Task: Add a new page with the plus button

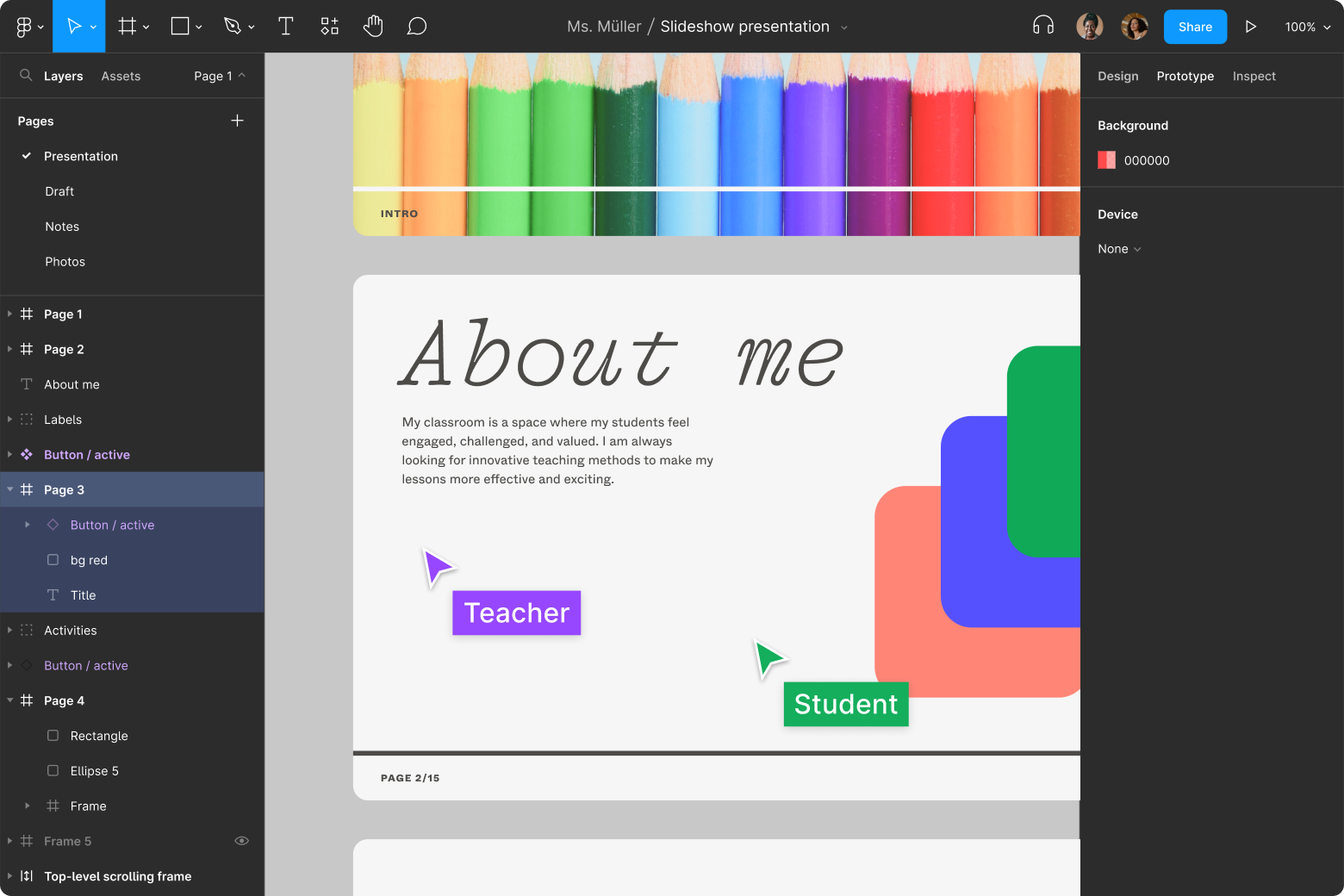Action: 237,121
